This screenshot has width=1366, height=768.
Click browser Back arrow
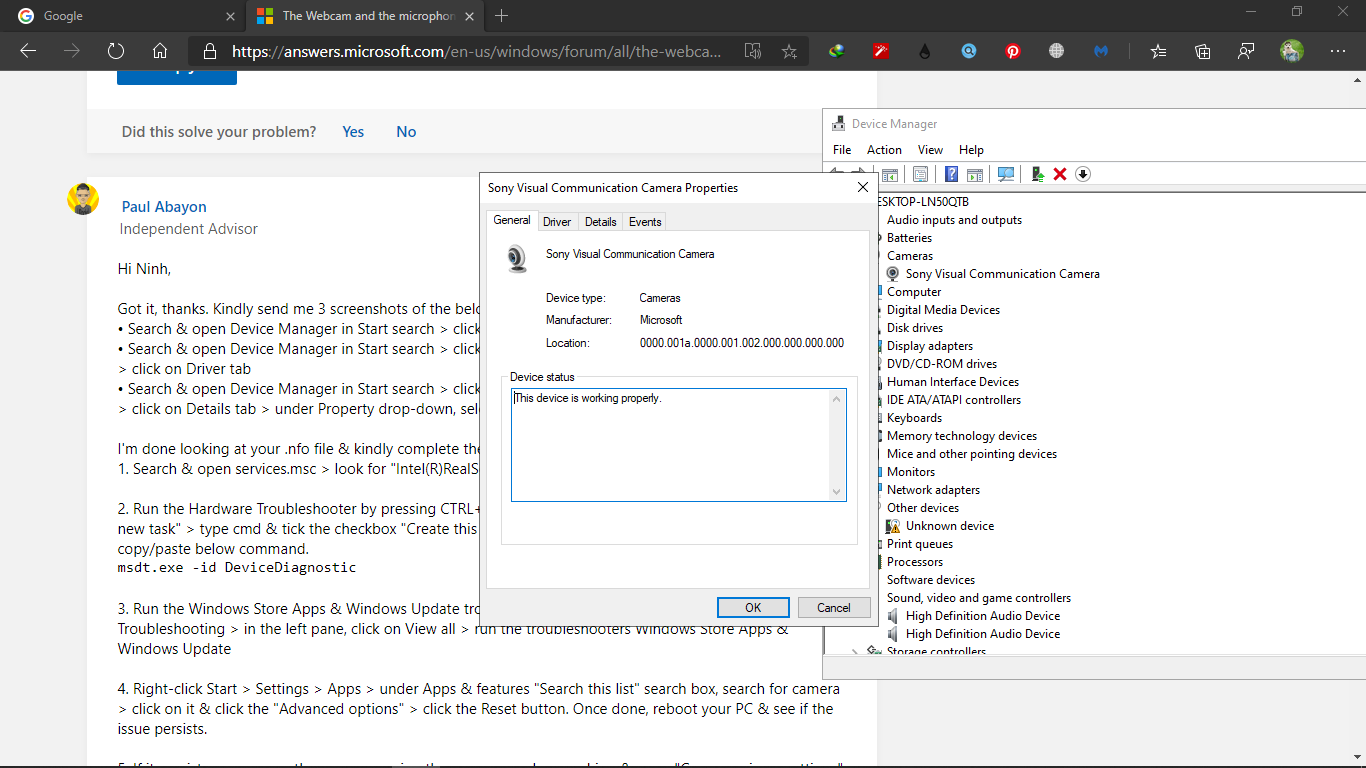pyautogui.click(x=28, y=51)
